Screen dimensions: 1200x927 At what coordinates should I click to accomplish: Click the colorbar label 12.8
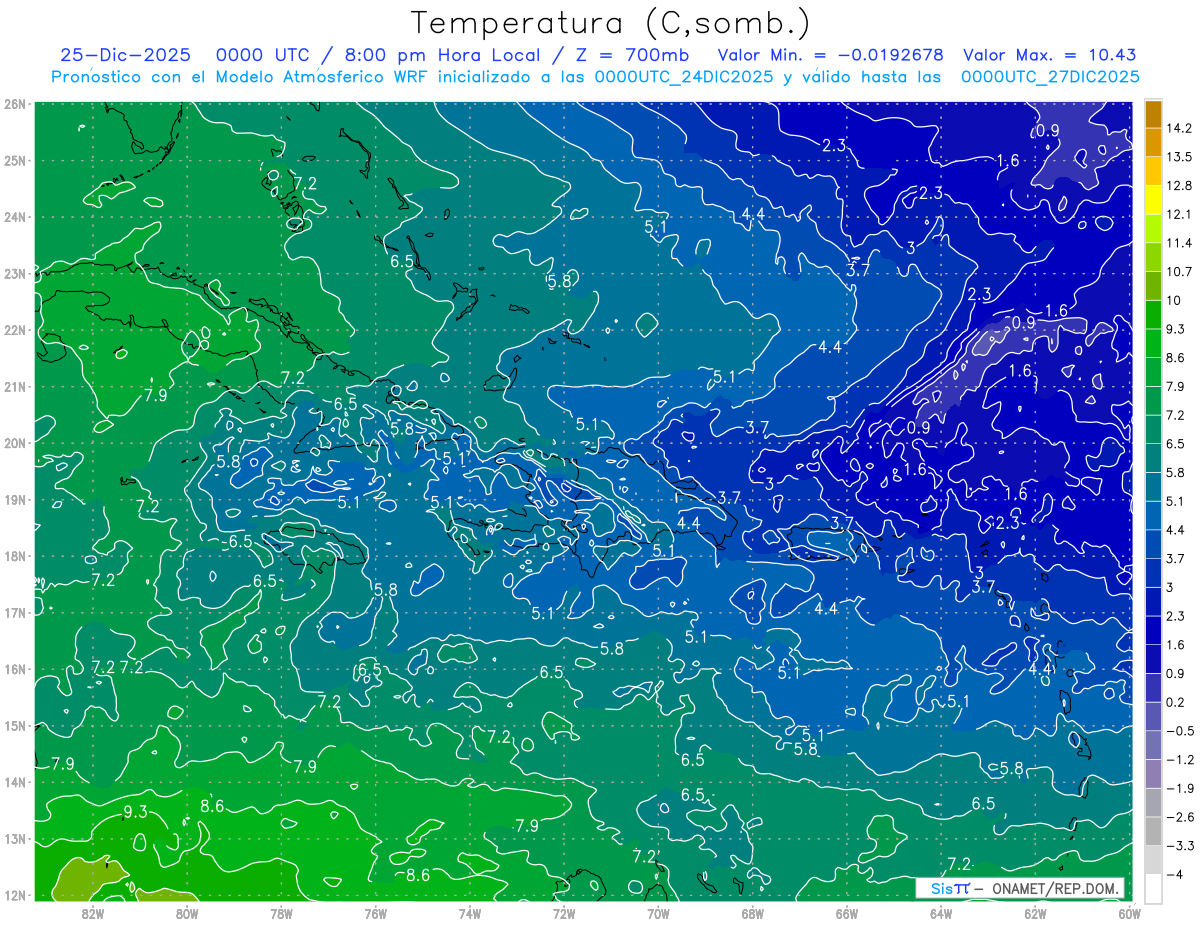point(1179,186)
